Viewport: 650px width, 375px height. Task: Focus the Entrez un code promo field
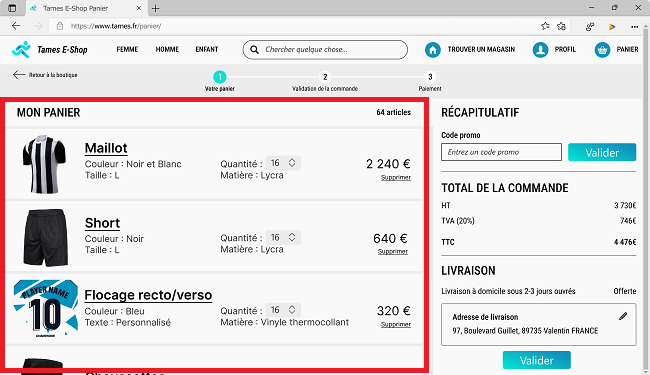pyautogui.click(x=501, y=152)
